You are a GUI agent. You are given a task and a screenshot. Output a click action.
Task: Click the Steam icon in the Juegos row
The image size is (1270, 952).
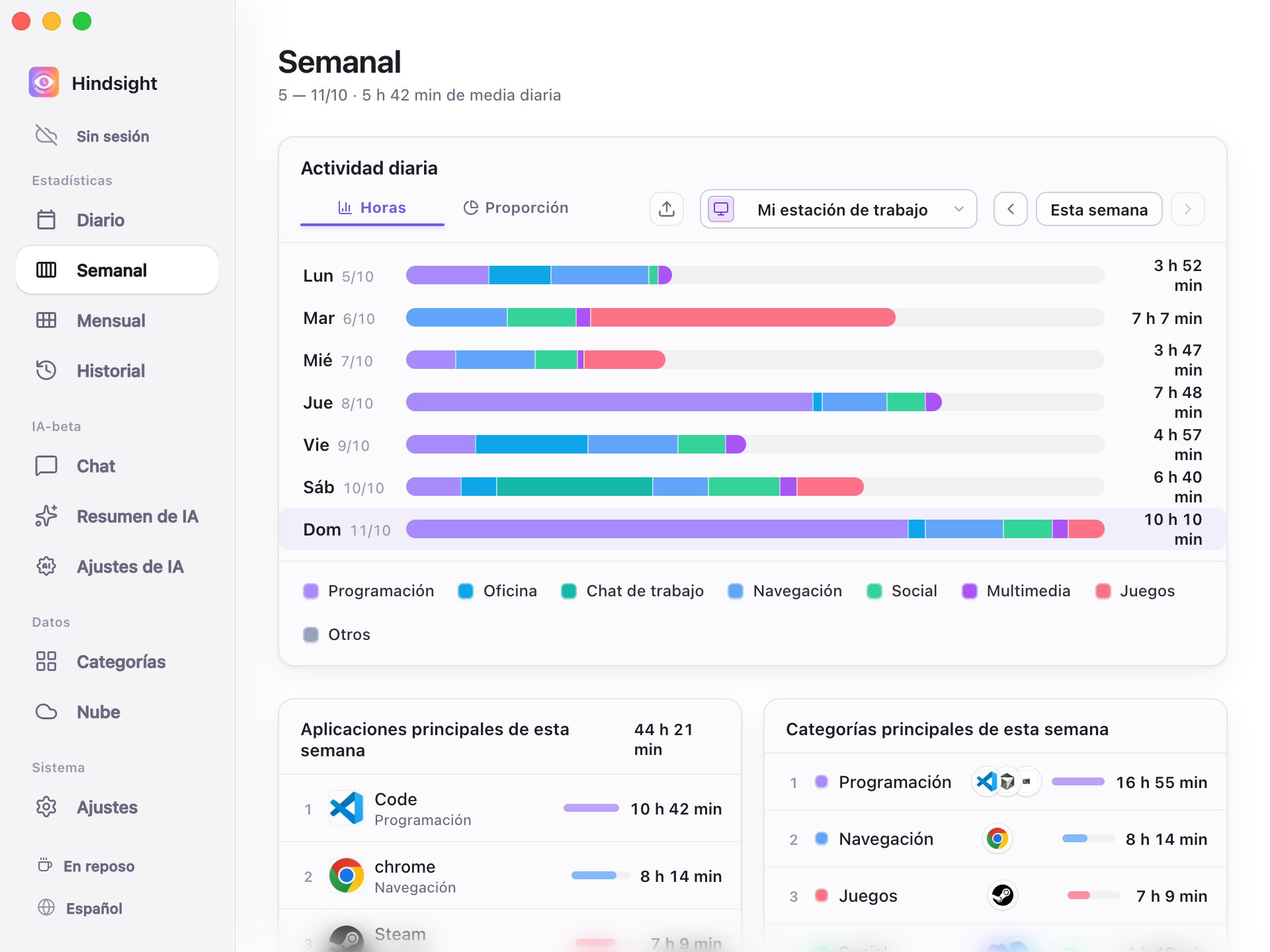[1003, 896]
